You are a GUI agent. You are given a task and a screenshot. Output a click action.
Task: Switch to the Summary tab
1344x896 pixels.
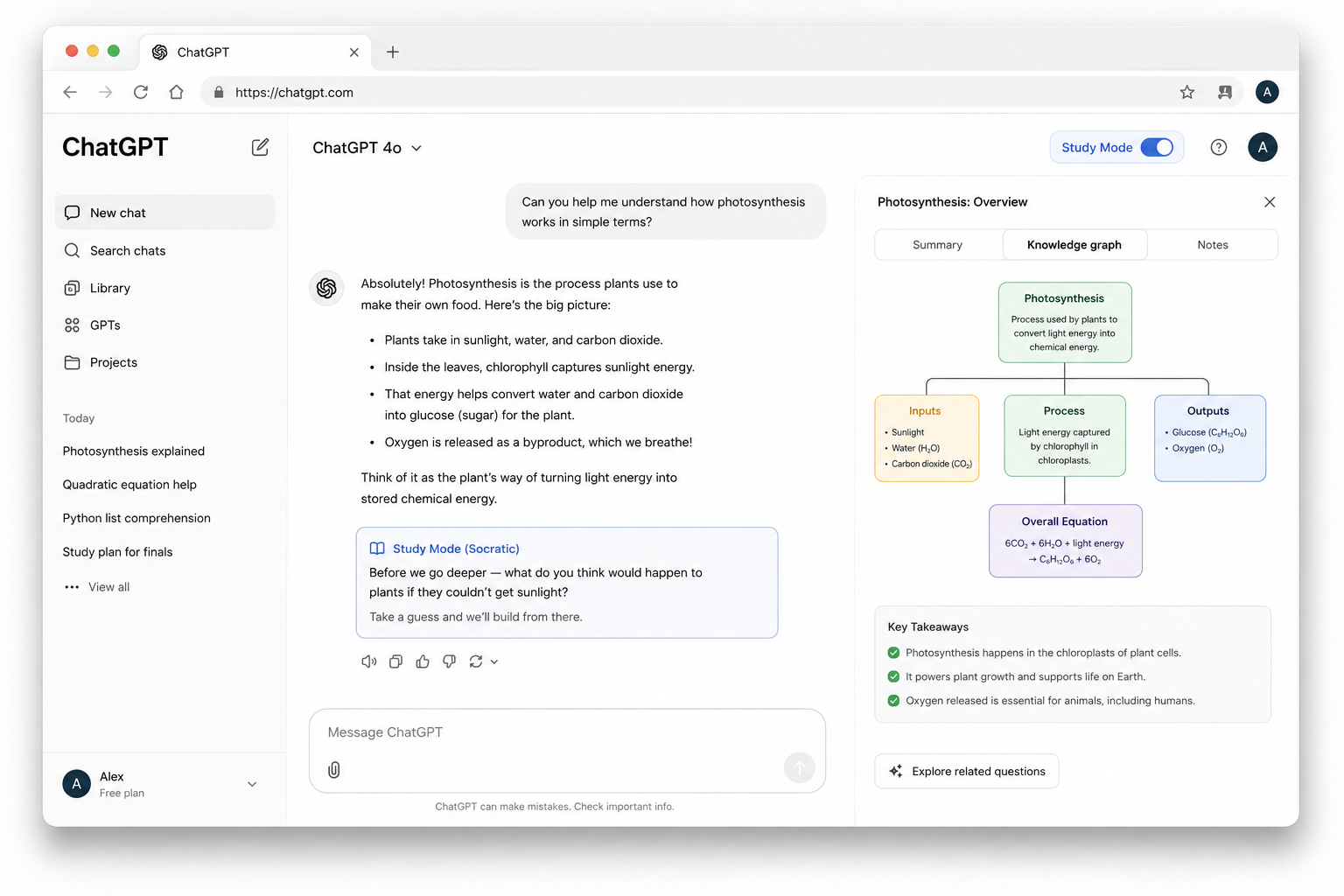tap(938, 245)
